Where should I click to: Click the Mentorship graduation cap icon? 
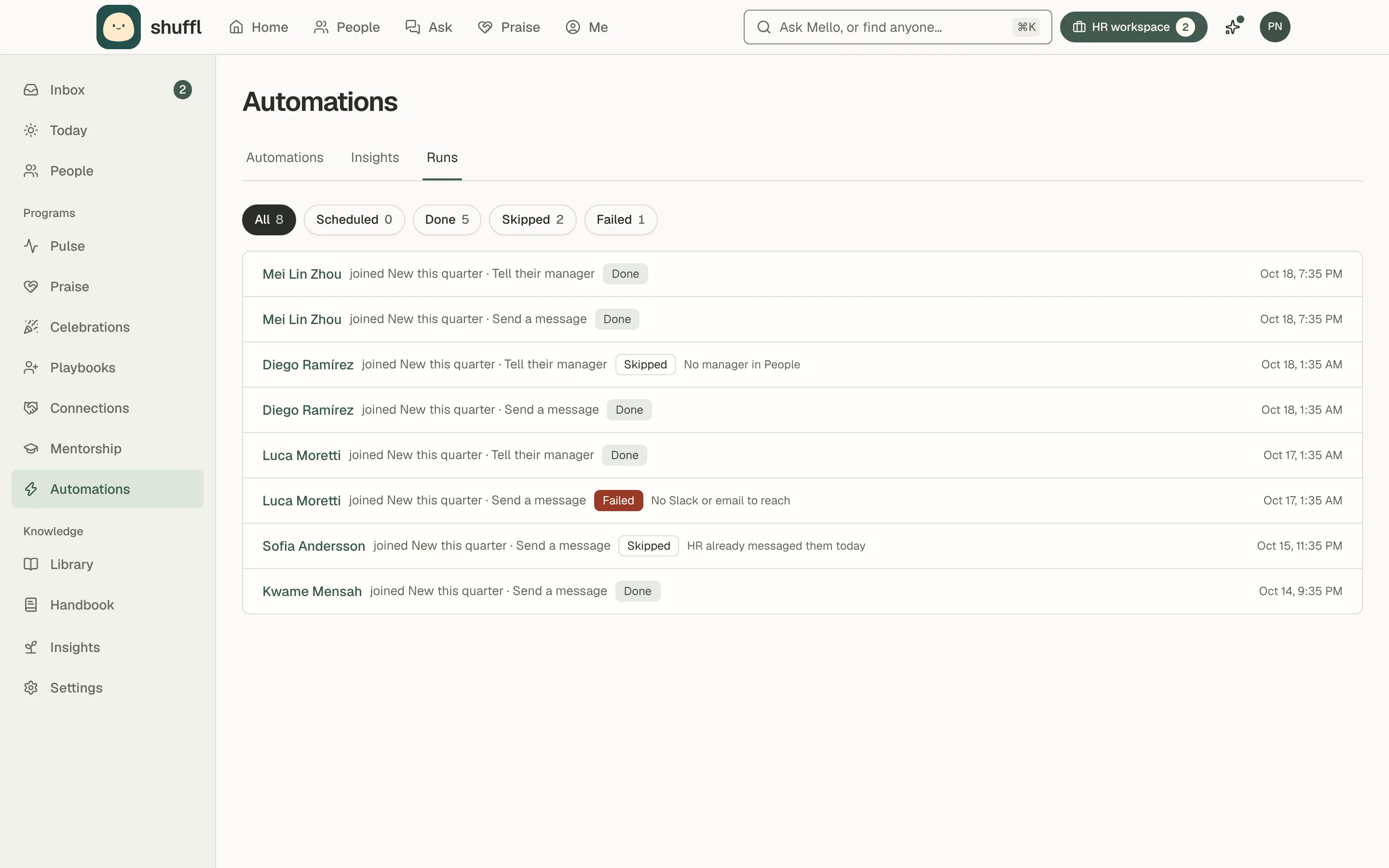pos(31,448)
